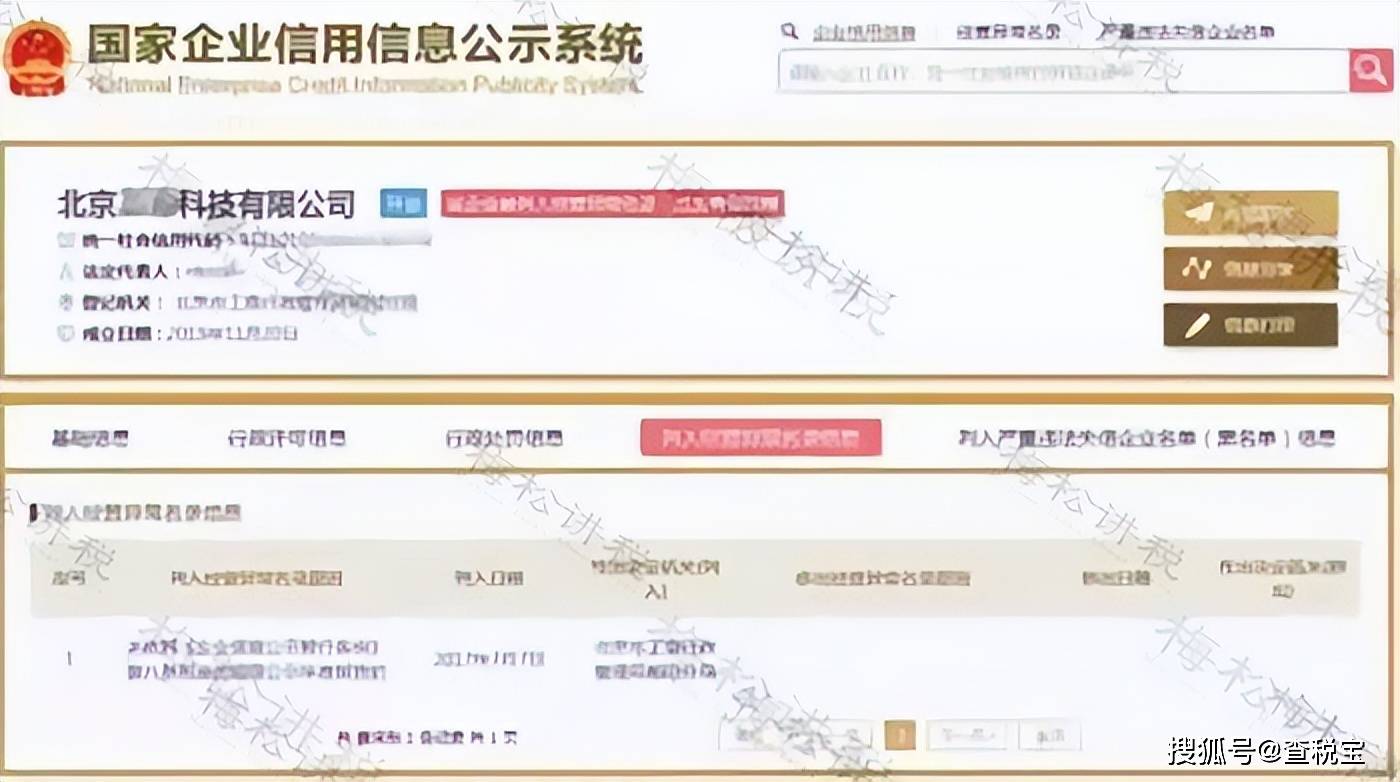Open the 企业信用信息 link at top
This screenshot has width=1400, height=782.
tap(864, 32)
